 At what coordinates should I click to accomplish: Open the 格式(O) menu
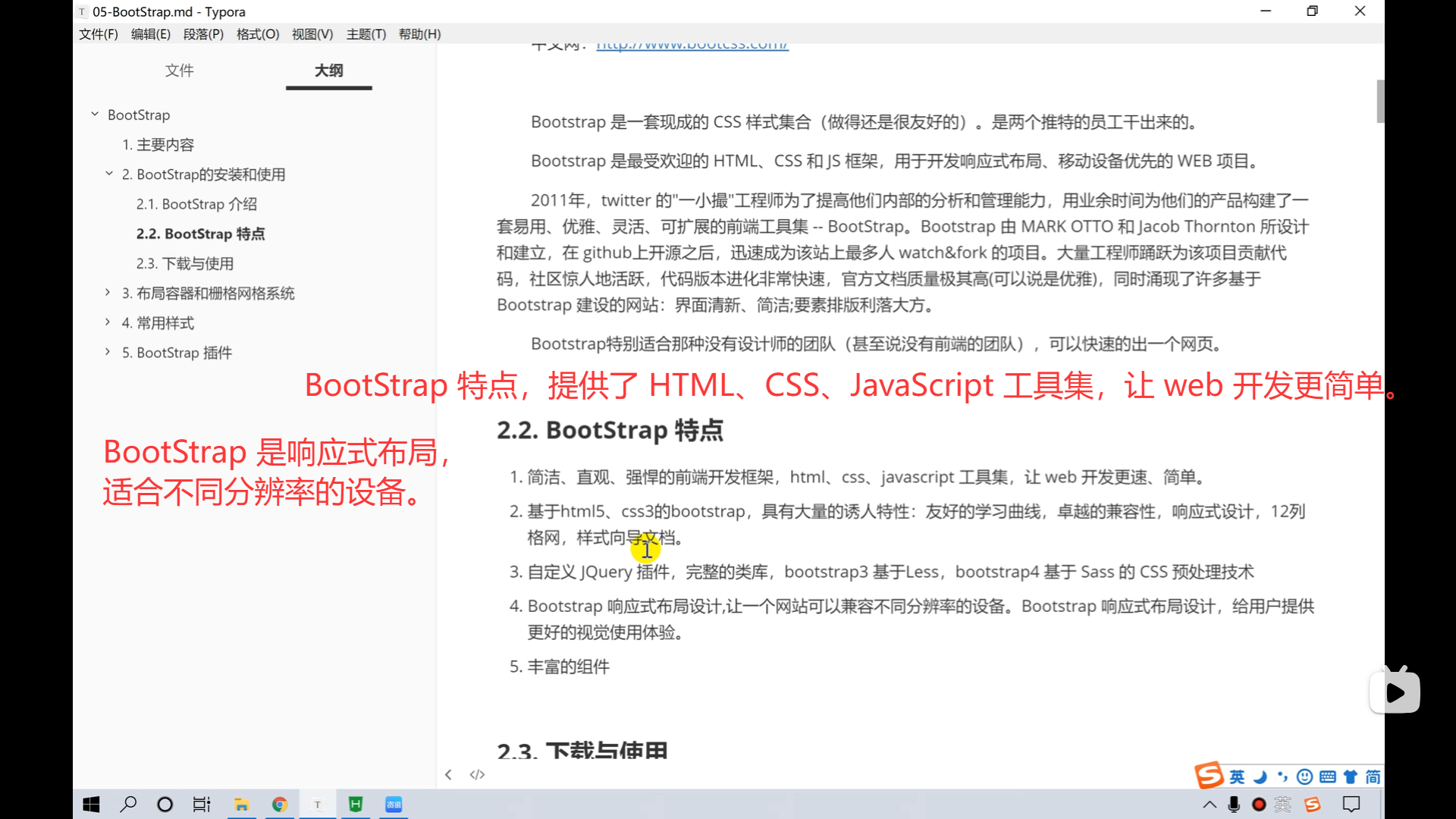[258, 34]
